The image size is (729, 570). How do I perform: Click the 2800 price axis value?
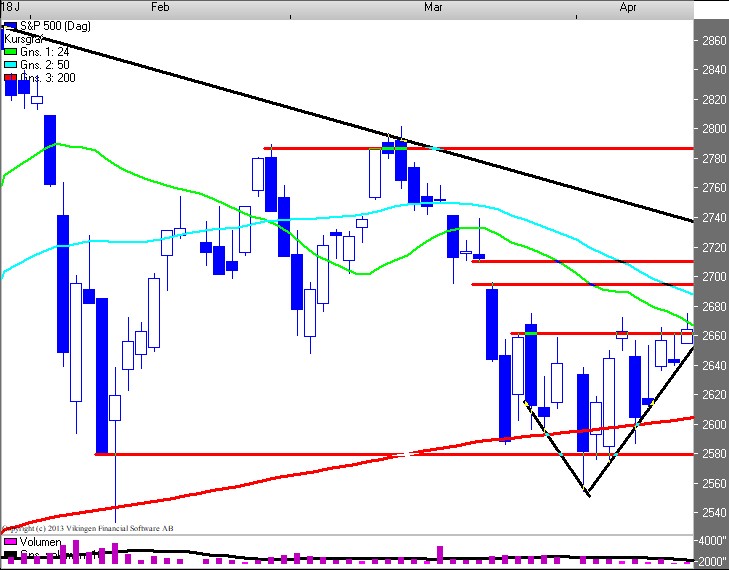point(714,129)
